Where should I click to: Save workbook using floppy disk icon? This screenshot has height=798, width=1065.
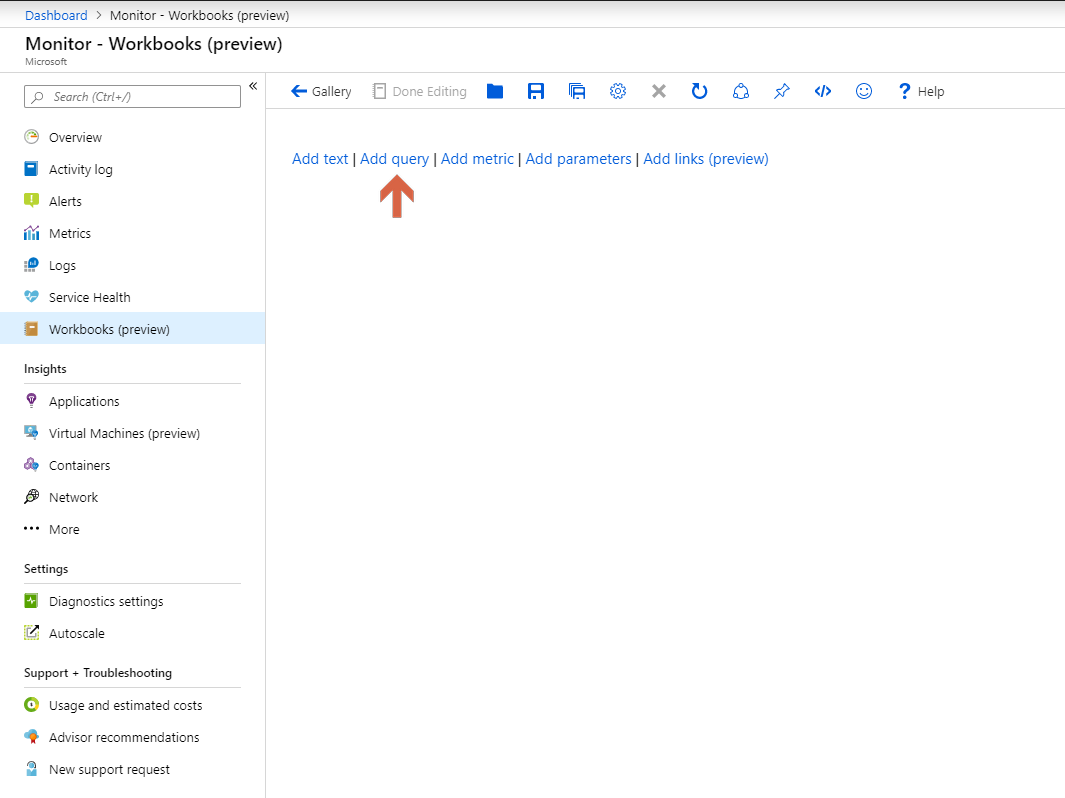(536, 91)
